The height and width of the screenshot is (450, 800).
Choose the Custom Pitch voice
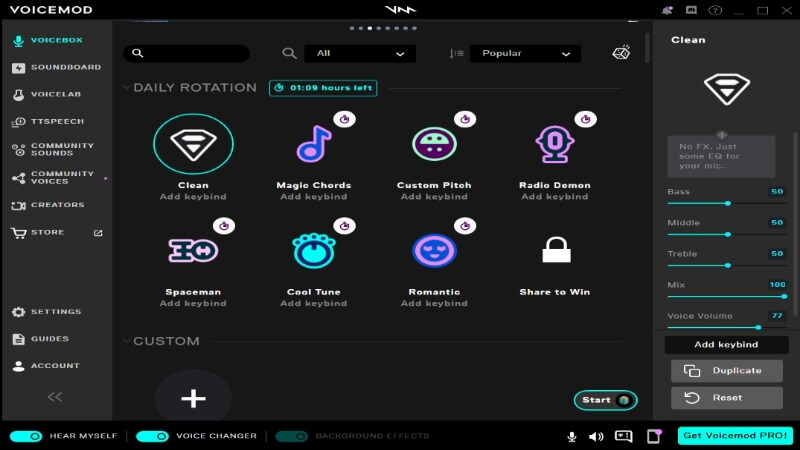pos(434,144)
